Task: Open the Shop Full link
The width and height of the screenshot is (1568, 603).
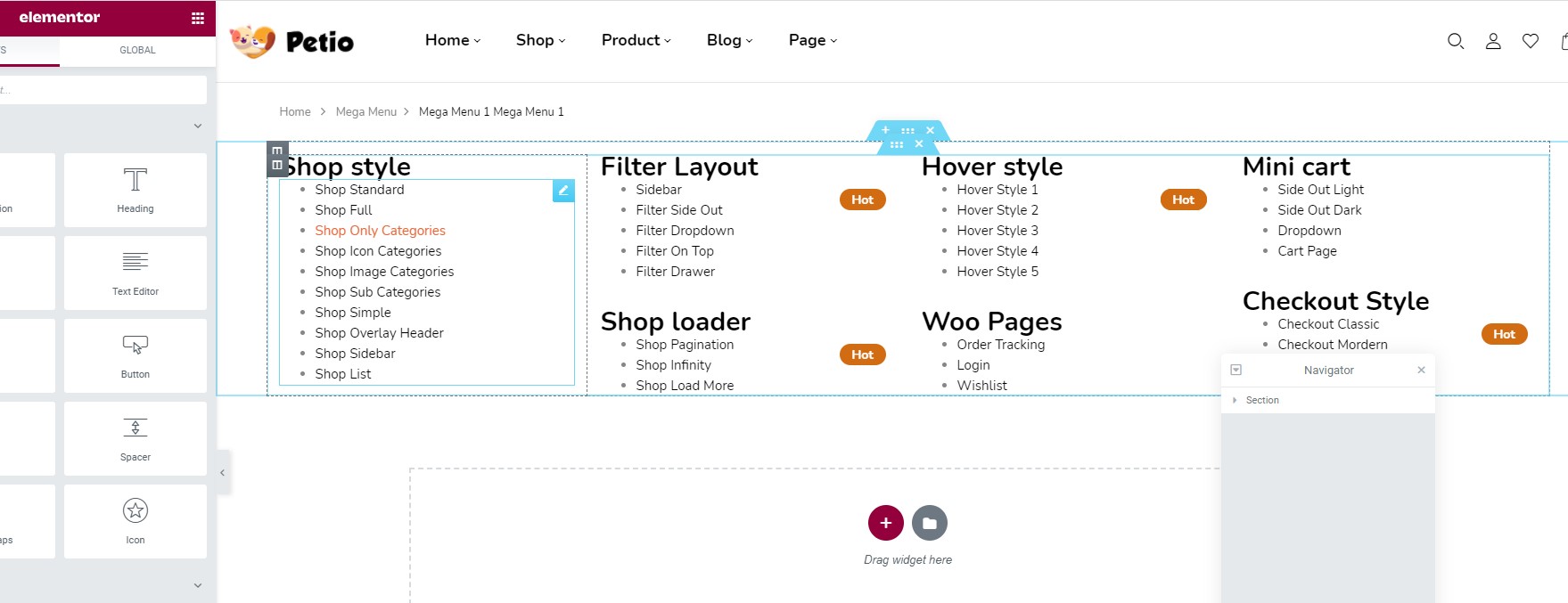Action: [x=343, y=210]
